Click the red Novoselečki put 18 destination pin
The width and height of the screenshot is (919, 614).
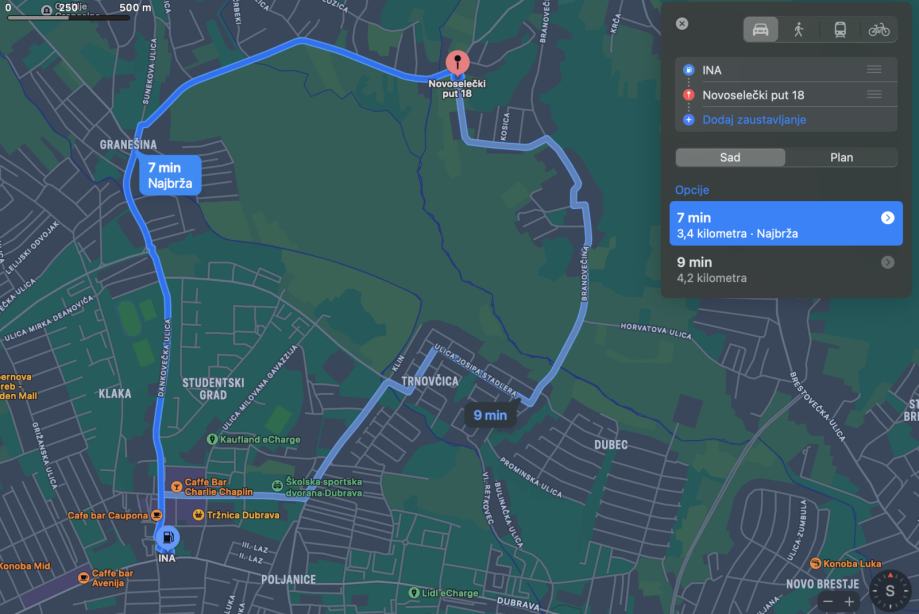coord(457,63)
